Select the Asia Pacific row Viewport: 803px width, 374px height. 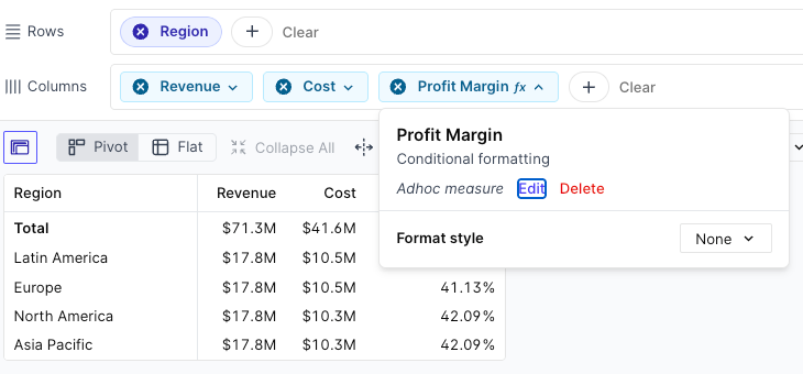click(53, 345)
